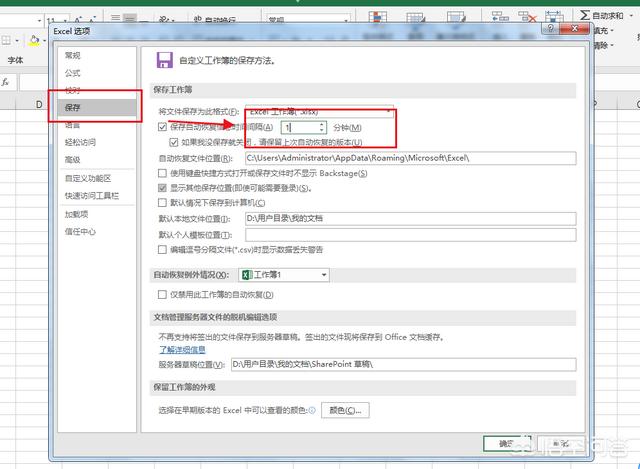
Task: Click the dialog help question mark button
Action: 550,28
